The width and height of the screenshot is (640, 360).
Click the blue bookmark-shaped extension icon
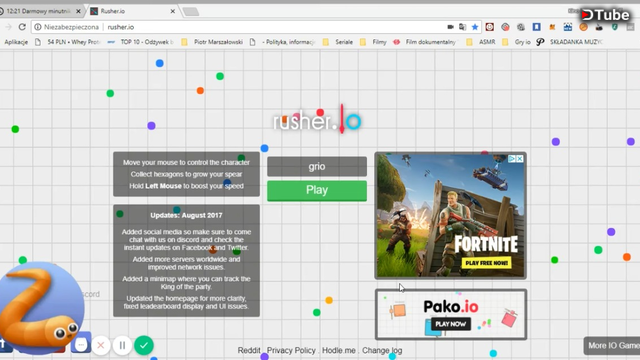pos(536,27)
